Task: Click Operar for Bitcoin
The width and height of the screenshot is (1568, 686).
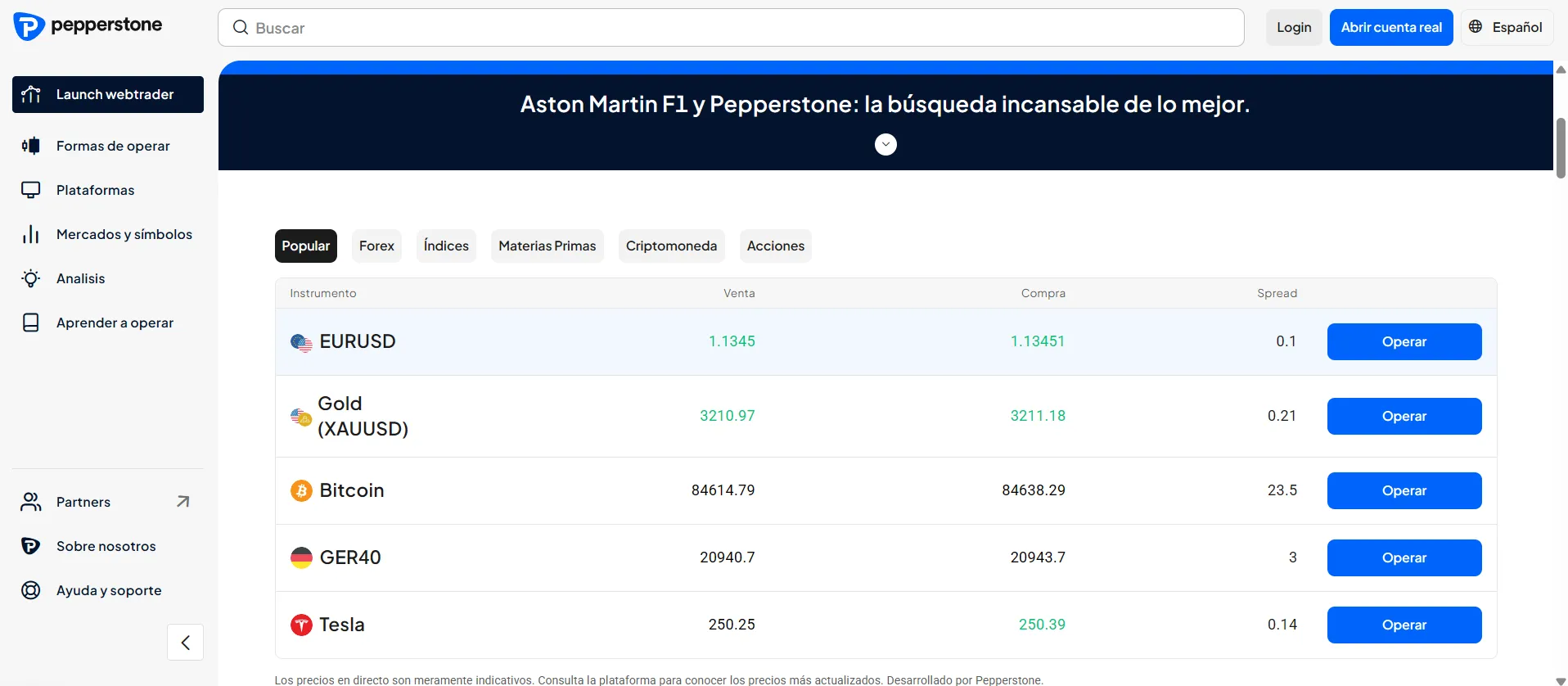Action: pos(1404,490)
